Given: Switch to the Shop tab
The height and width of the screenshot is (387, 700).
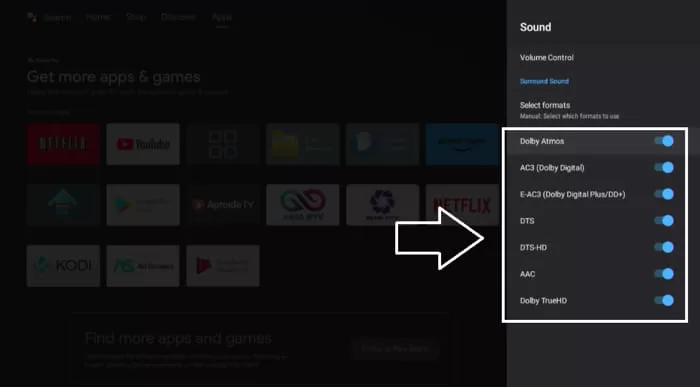Looking at the screenshot, I should coord(136,17).
